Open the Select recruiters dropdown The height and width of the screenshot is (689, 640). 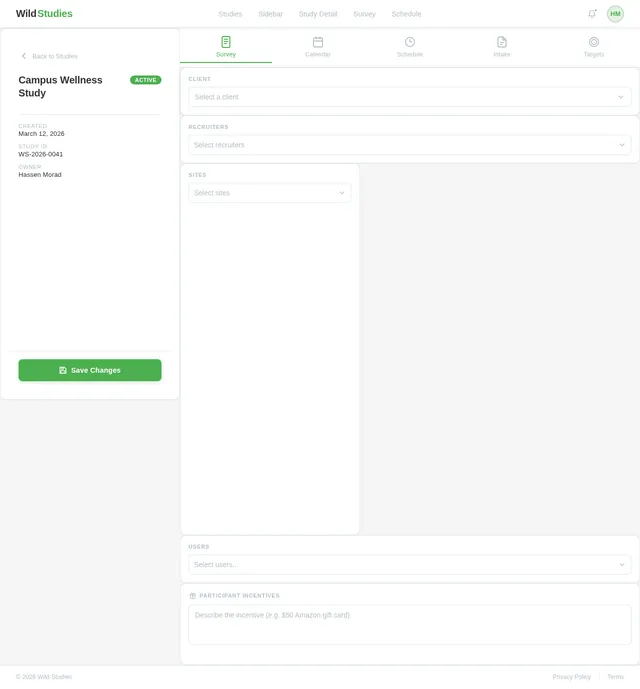coord(410,145)
